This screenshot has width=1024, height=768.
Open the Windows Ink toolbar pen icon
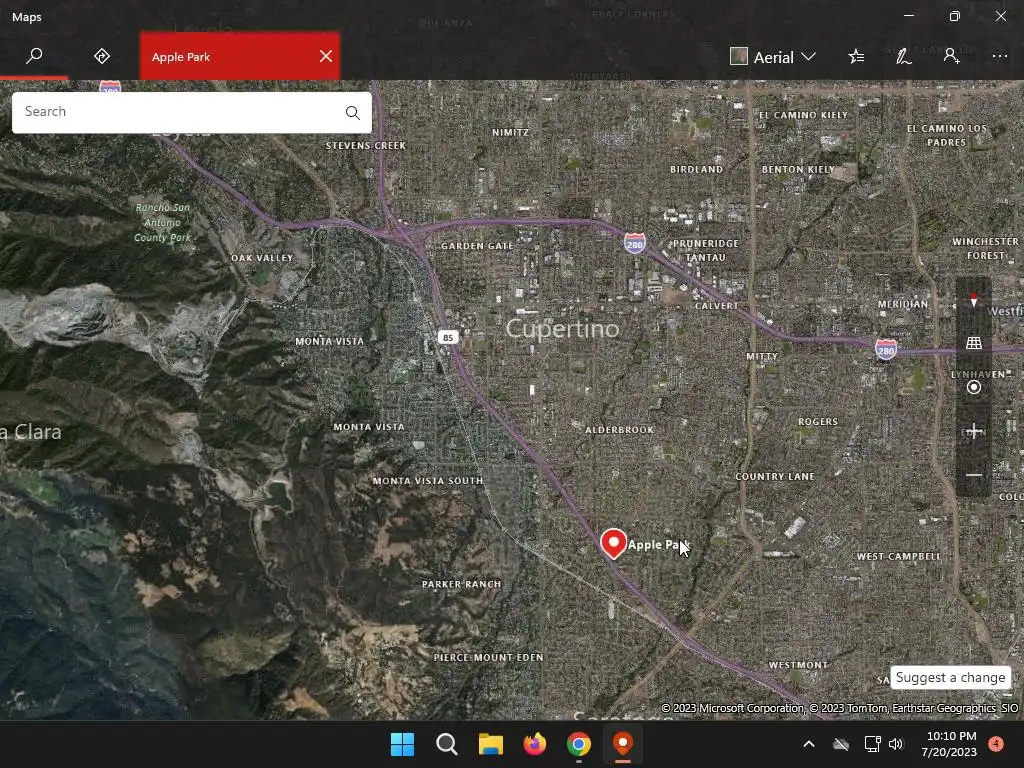904,57
